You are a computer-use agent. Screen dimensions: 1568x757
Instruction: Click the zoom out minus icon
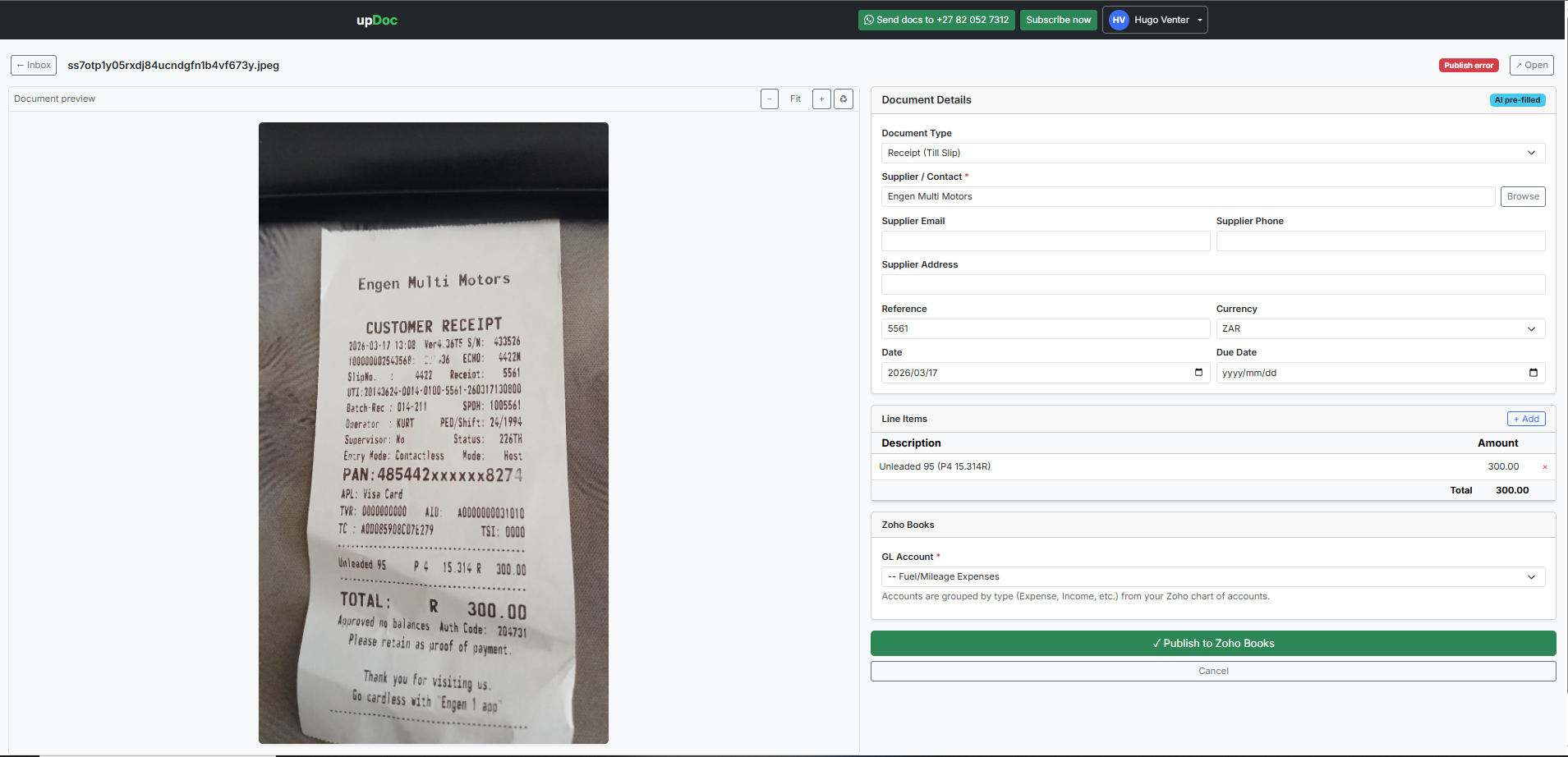point(770,99)
